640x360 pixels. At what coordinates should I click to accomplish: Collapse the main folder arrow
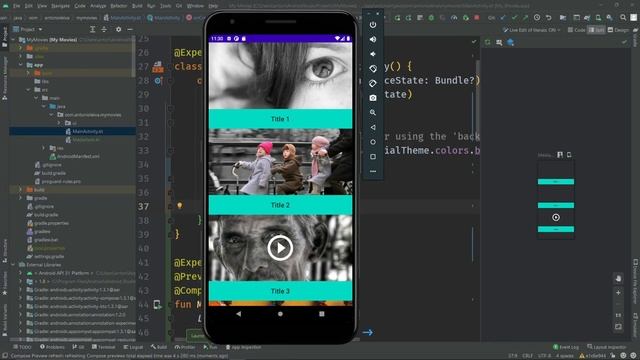36,98
